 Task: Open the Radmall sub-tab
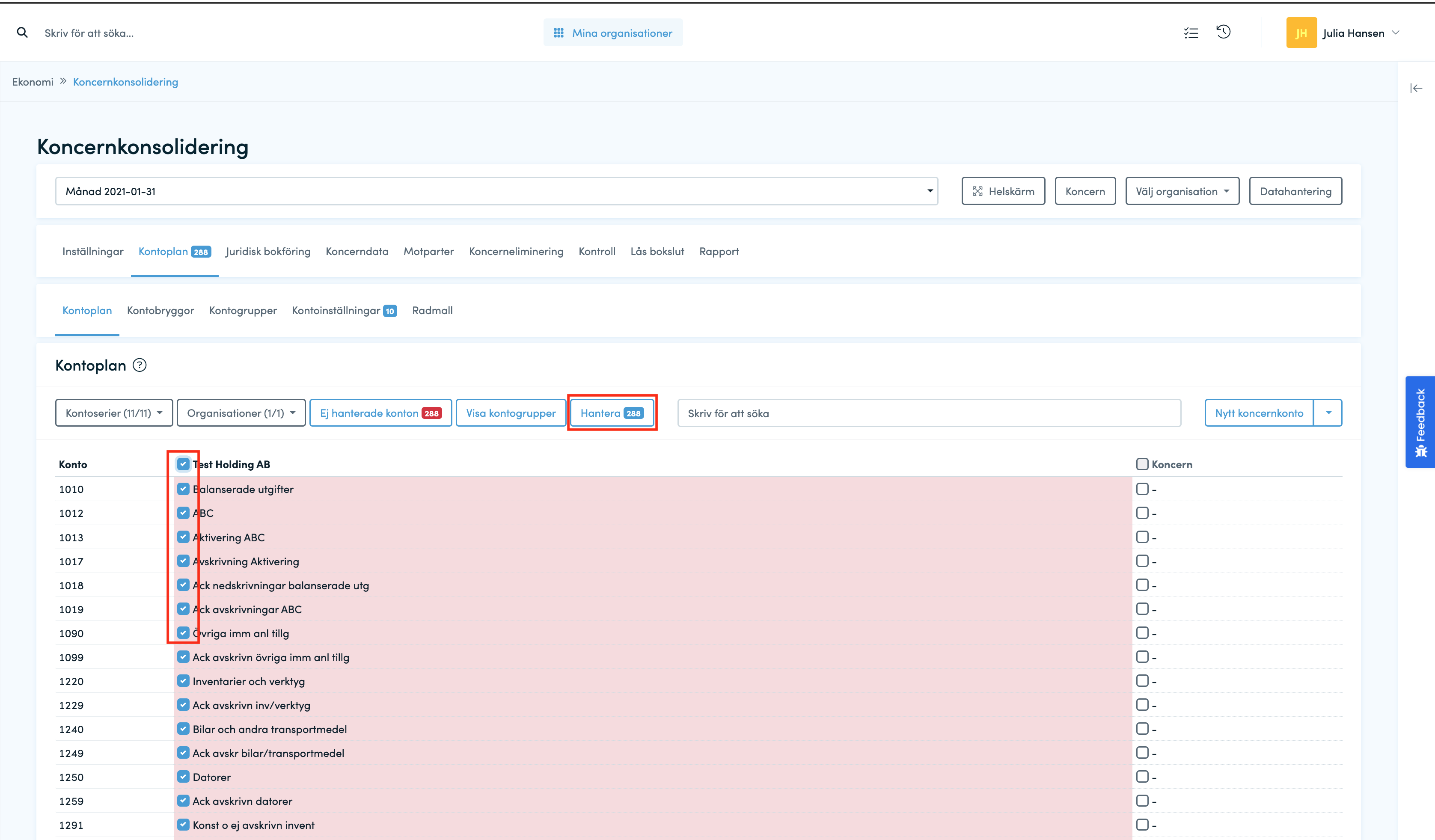pyautogui.click(x=432, y=310)
